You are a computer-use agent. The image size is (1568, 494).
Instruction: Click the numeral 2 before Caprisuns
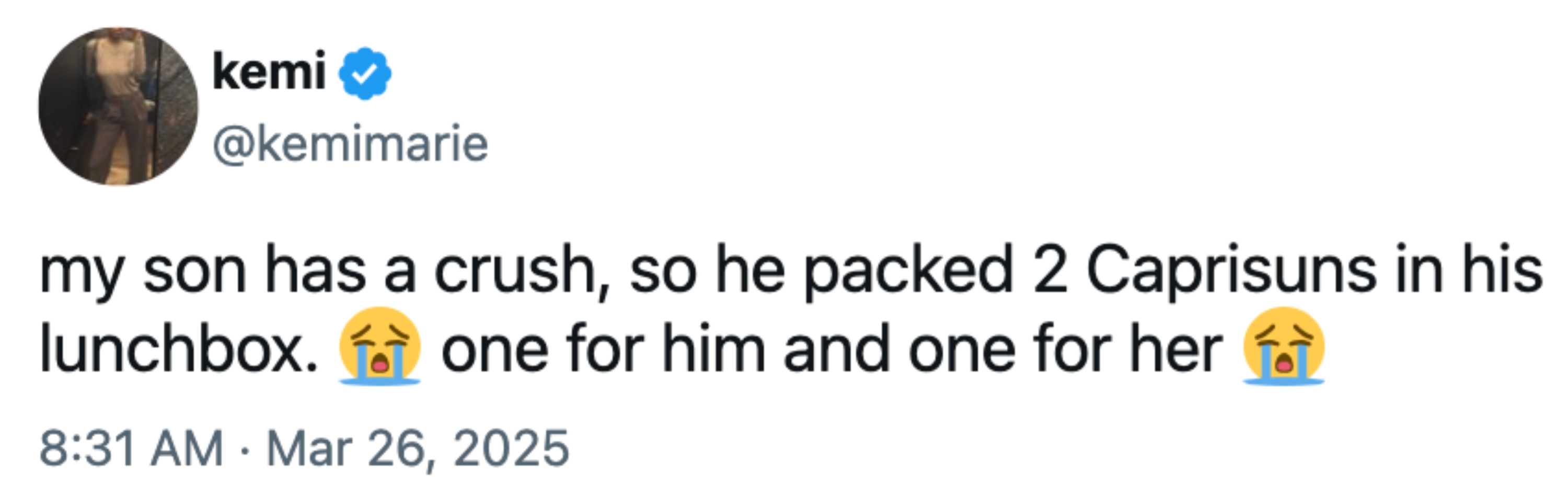pos(1050,270)
